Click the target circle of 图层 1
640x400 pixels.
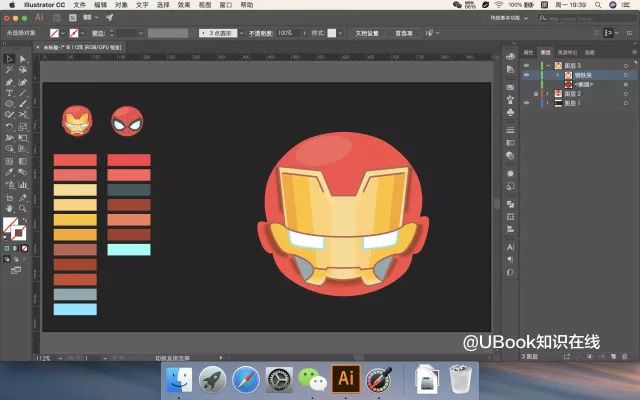[626, 103]
